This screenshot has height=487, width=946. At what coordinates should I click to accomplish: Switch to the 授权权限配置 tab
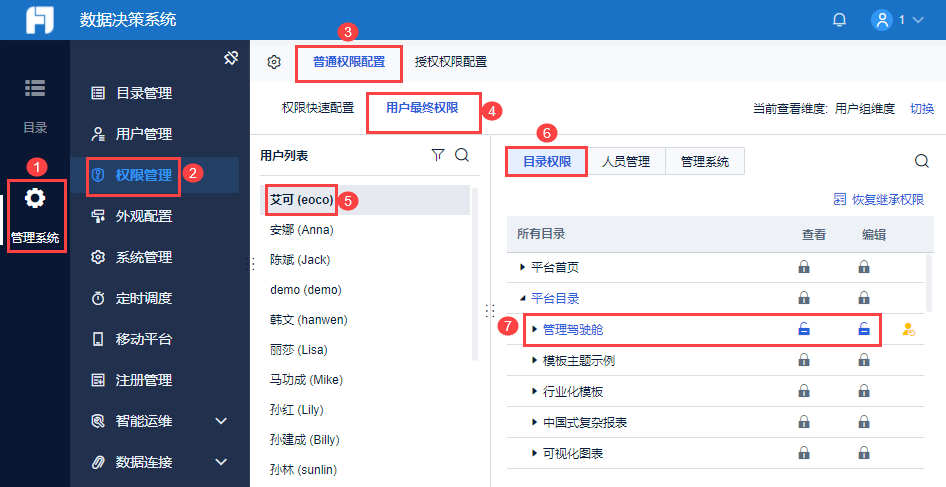(451, 62)
